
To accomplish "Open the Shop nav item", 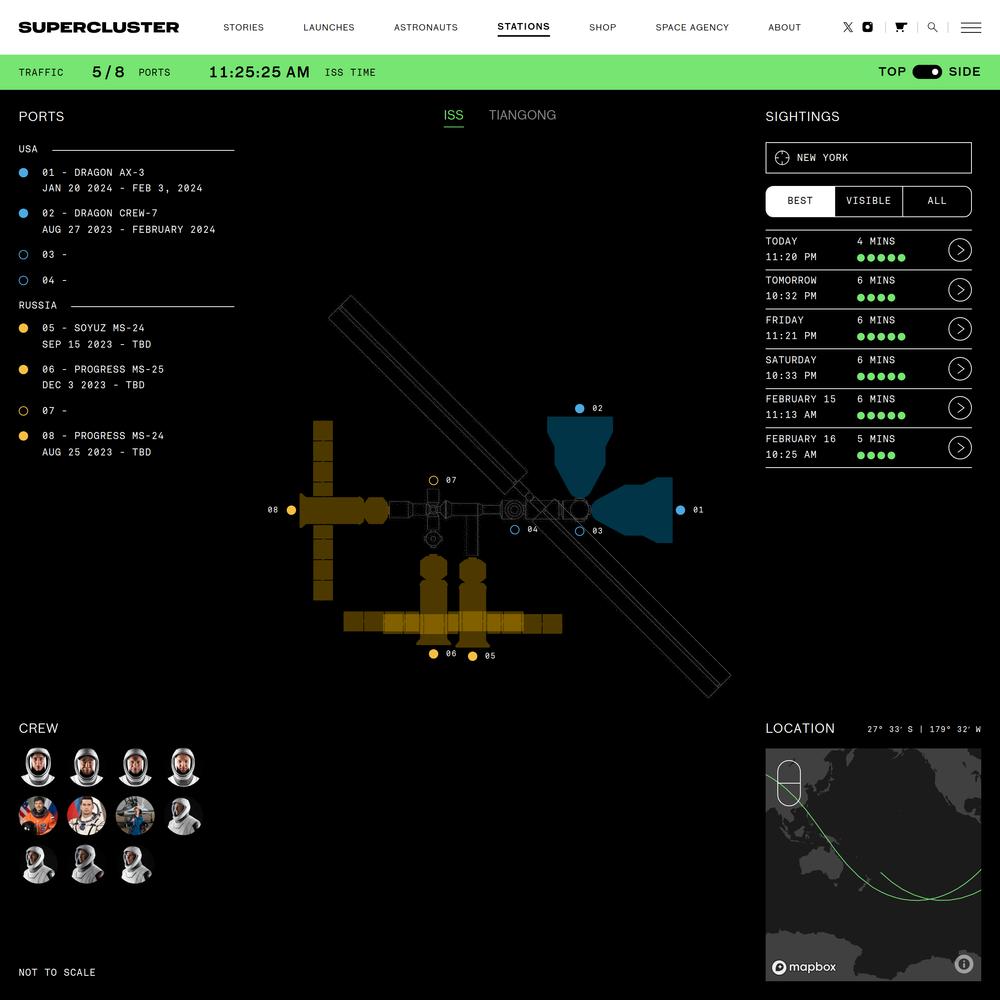I will pos(603,27).
